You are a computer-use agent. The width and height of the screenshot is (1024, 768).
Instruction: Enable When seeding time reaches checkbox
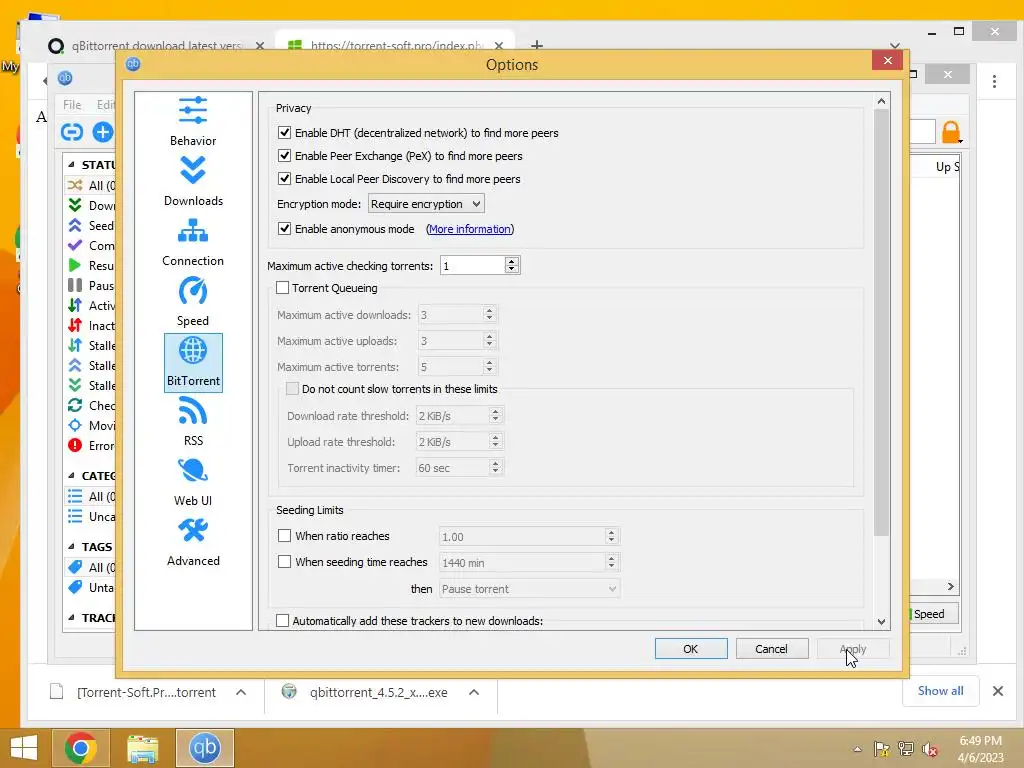tap(284, 562)
